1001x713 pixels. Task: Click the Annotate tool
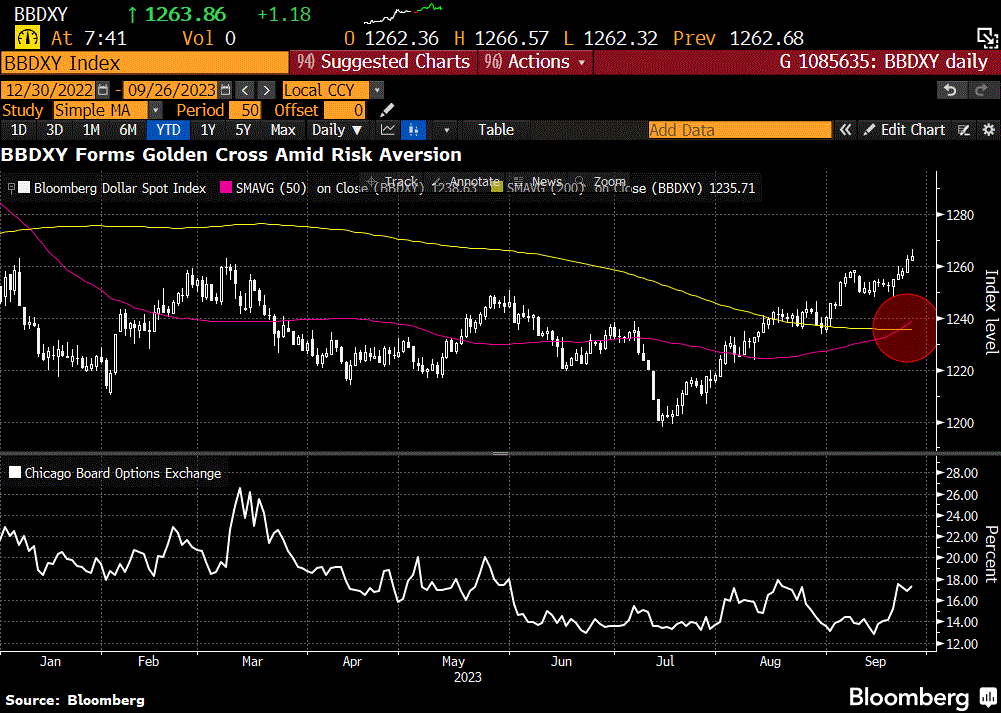(465, 181)
